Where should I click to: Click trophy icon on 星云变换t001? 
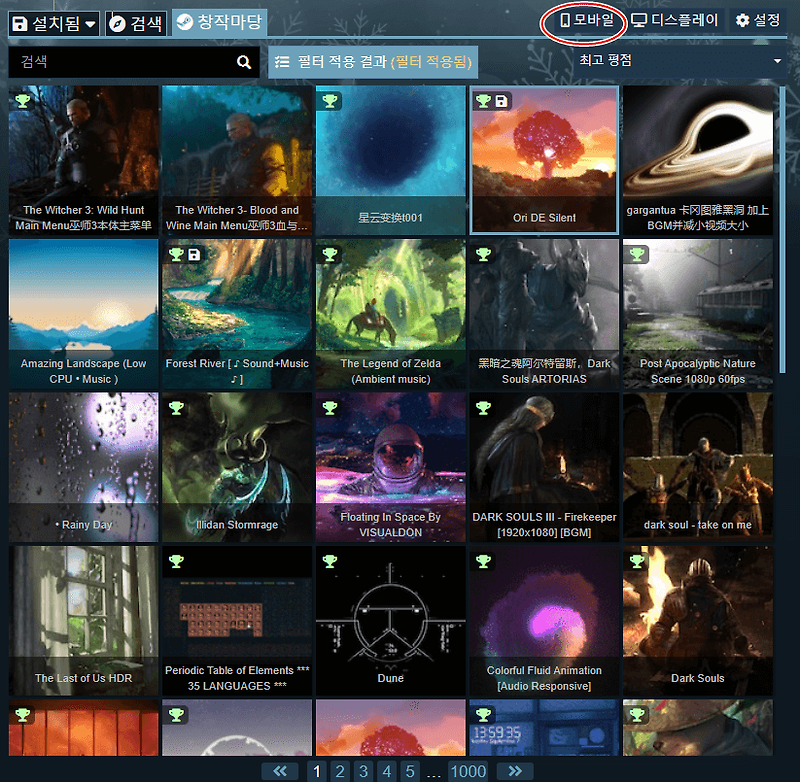coord(330,101)
